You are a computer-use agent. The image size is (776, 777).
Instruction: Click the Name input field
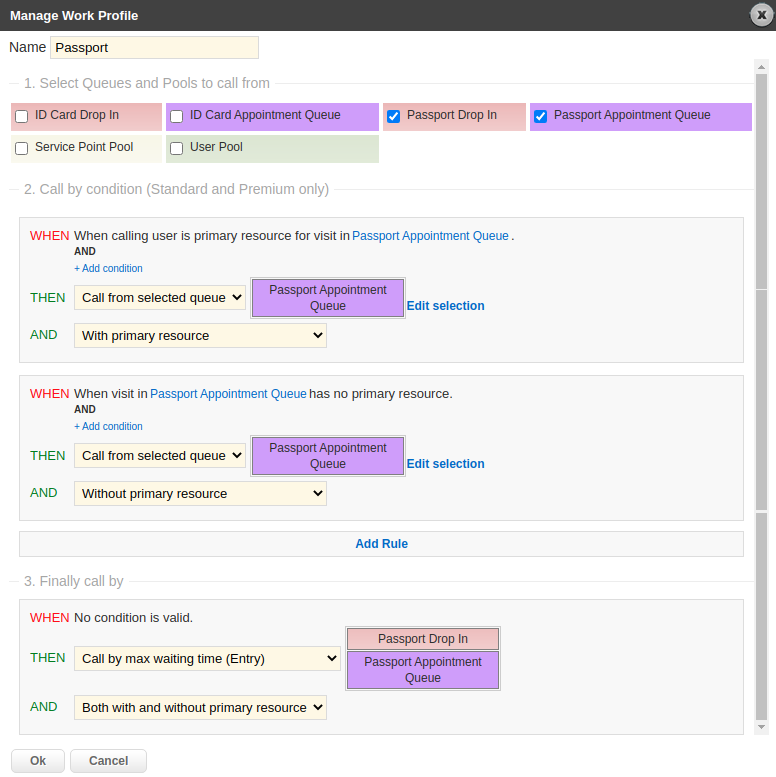(154, 47)
